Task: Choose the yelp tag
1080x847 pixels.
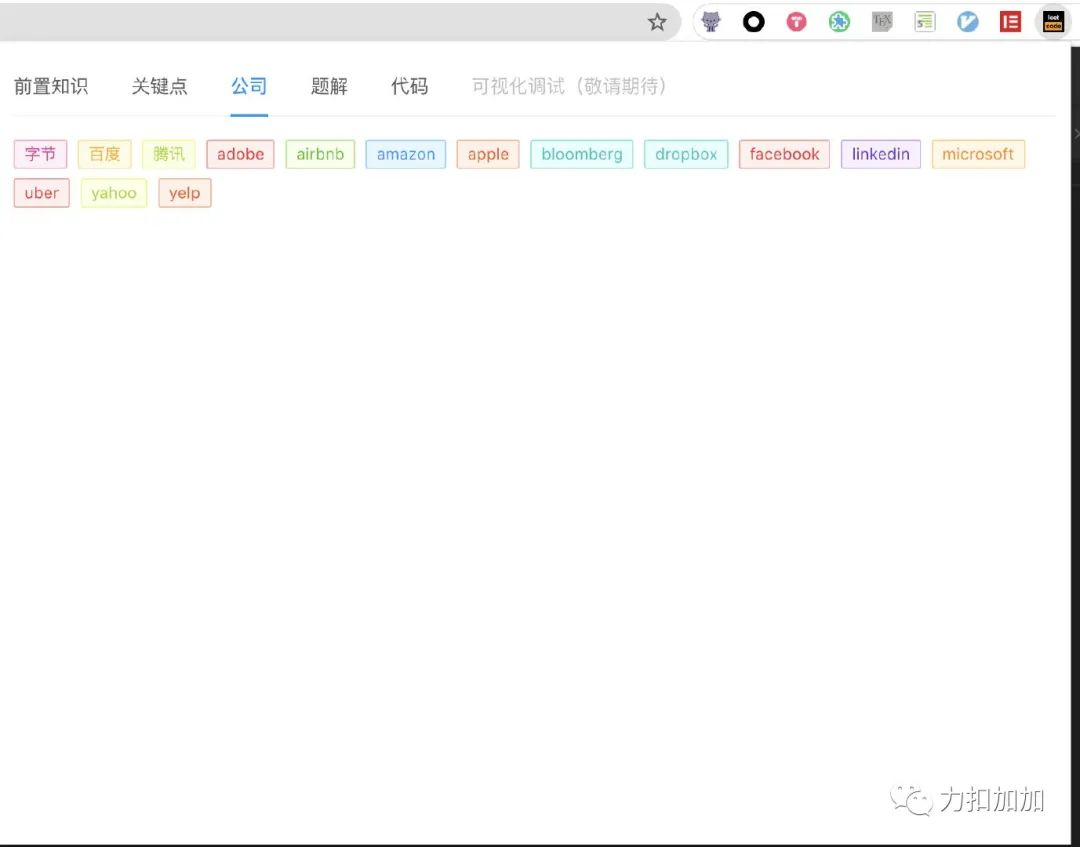Action: pyautogui.click(x=185, y=193)
